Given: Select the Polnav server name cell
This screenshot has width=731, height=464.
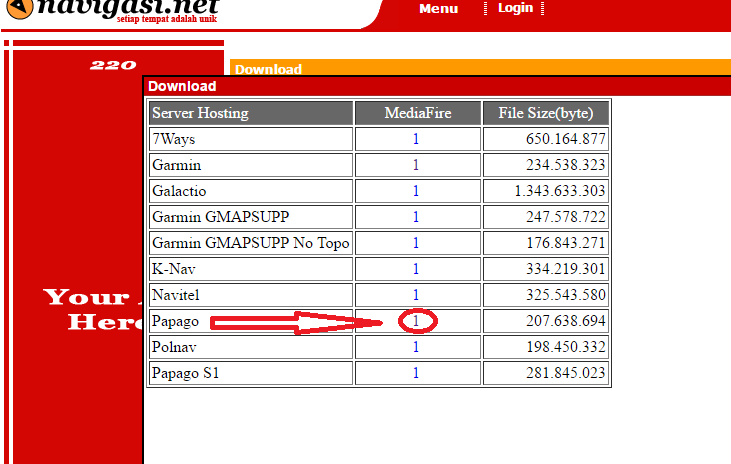Looking at the screenshot, I should 251,347.
